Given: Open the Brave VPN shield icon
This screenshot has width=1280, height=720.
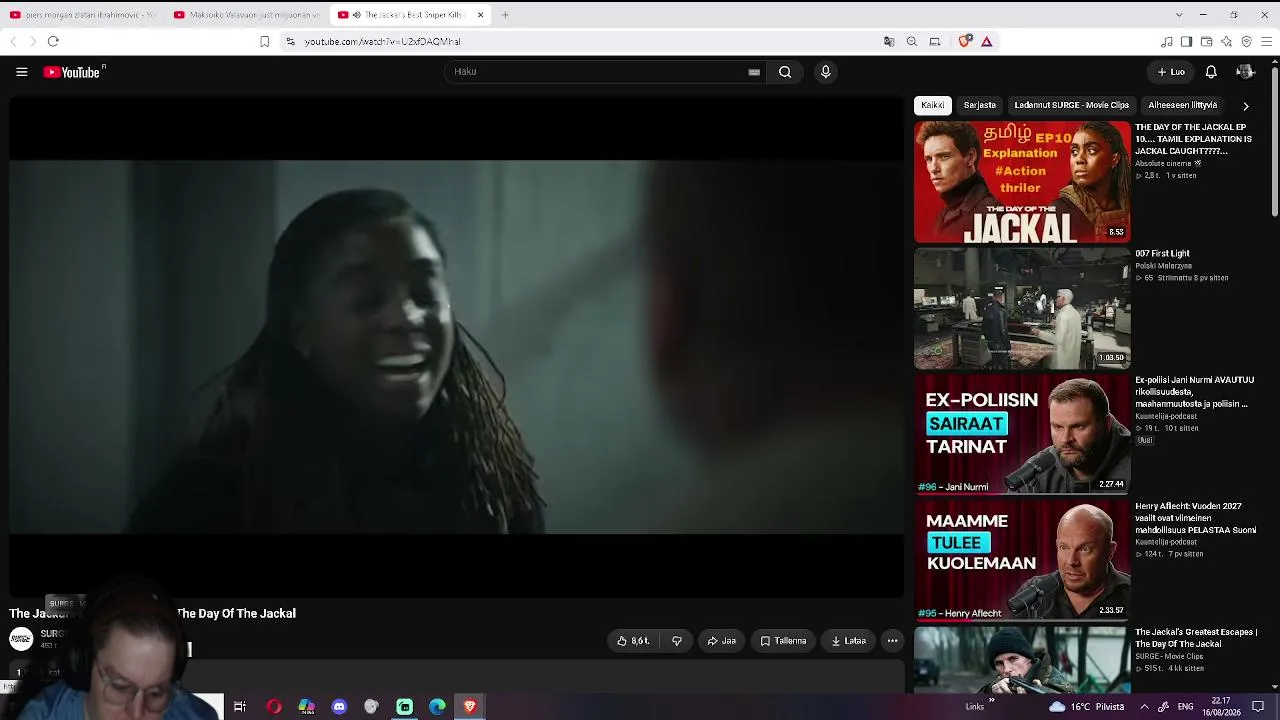Looking at the screenshot, I should pos(1246,42).
